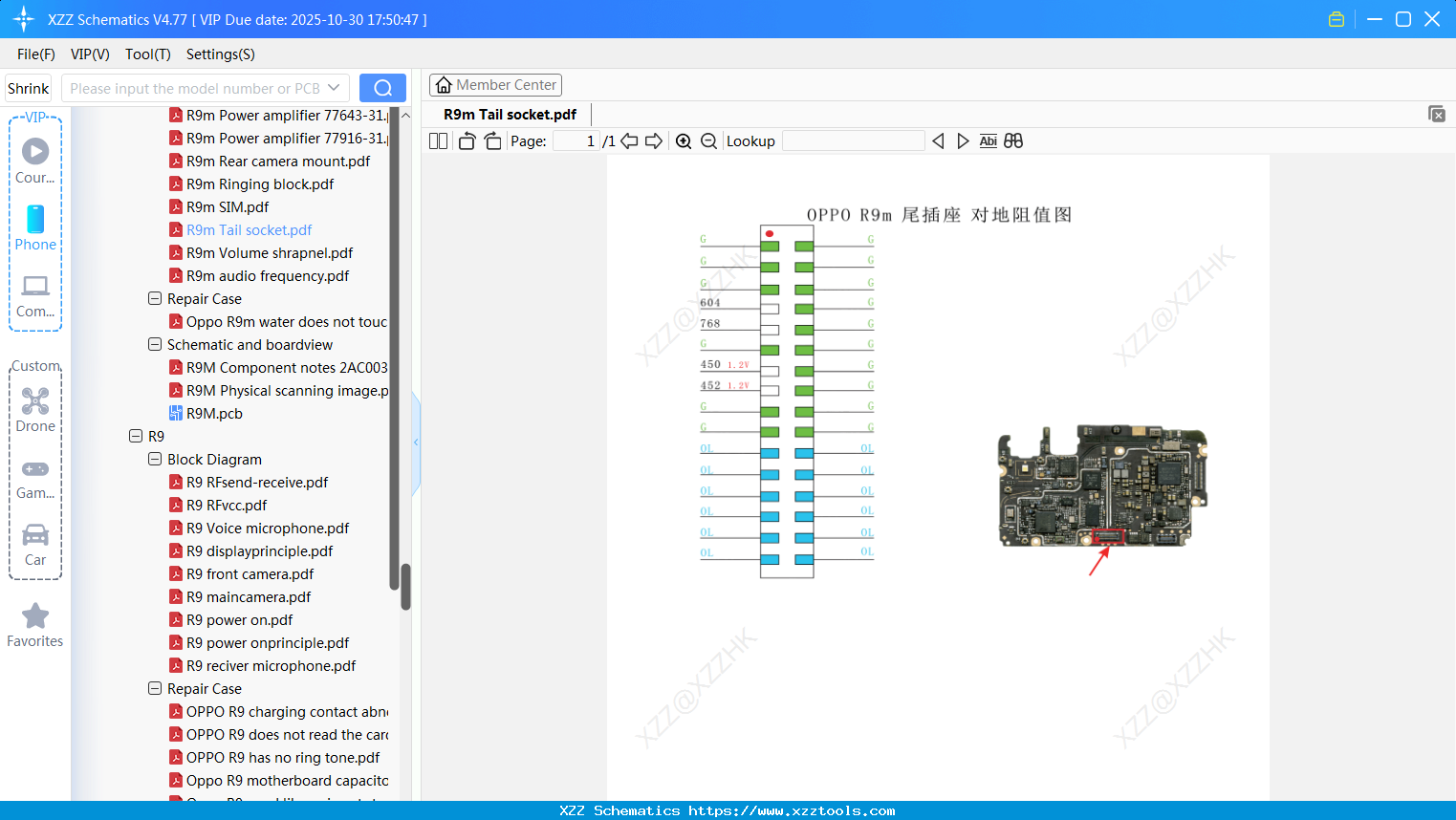This screenshot has height=820, width=1456.
Task: Open the R9M.pcb boardview file
Action: [214, 414]
